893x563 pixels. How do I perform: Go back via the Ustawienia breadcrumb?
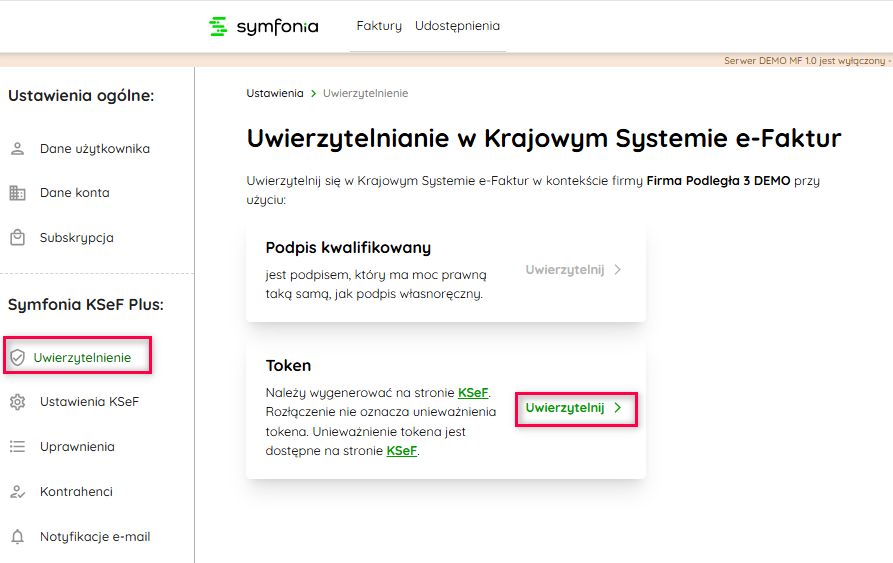coord(275,93)
